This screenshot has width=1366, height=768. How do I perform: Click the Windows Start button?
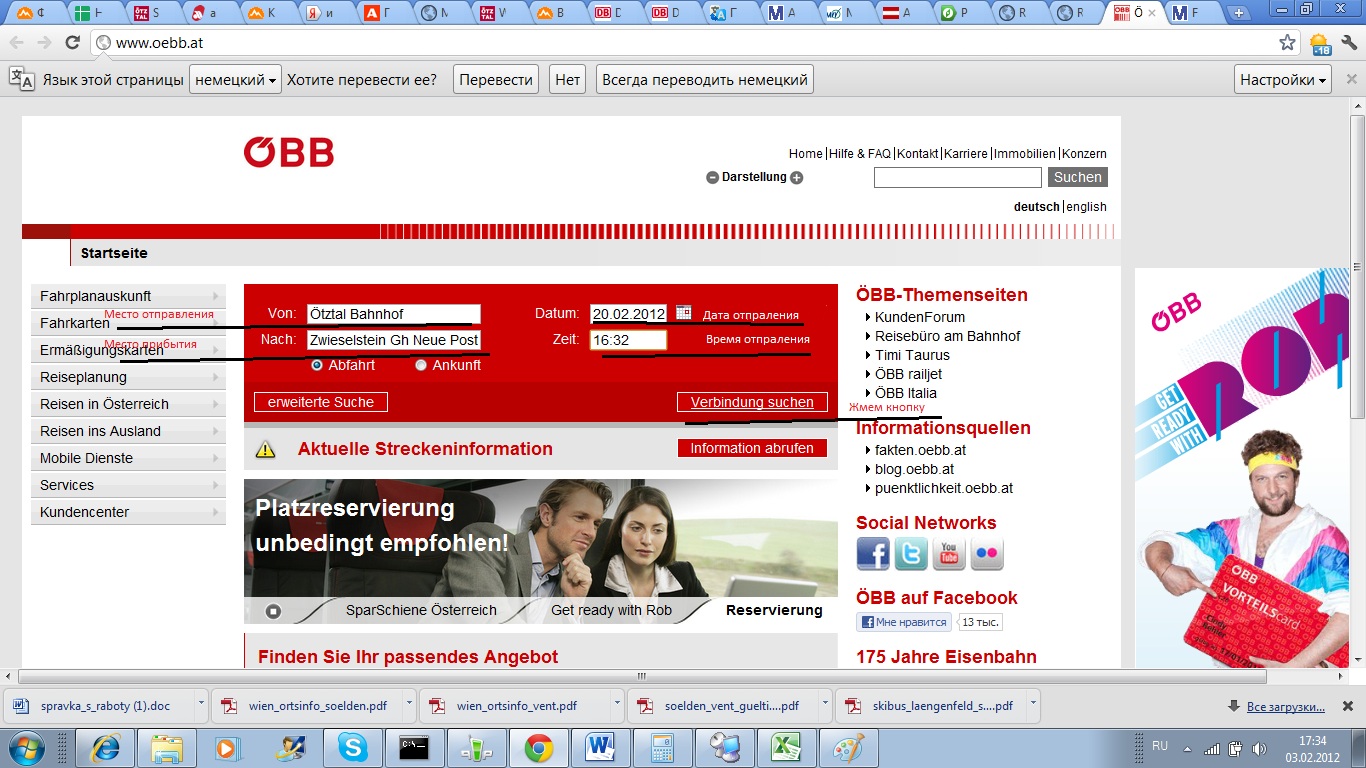click(27, 747)
